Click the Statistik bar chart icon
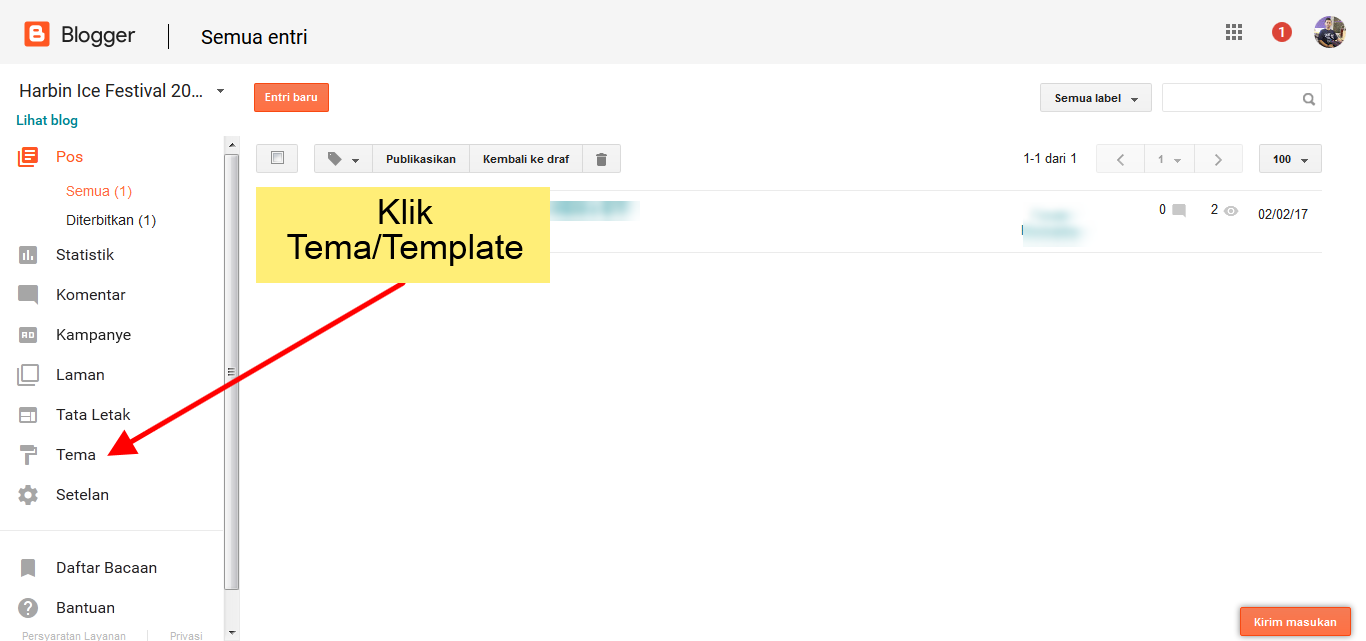1366x641 pixels. tap(28, 255)
